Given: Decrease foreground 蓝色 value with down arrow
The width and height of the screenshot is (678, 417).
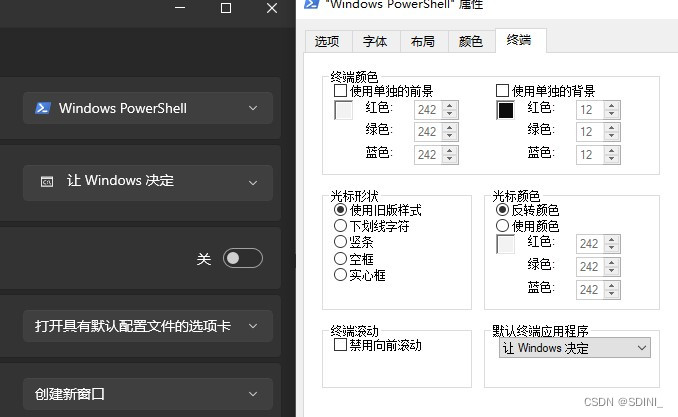Looking at the screenshot, I should point(450,159).
